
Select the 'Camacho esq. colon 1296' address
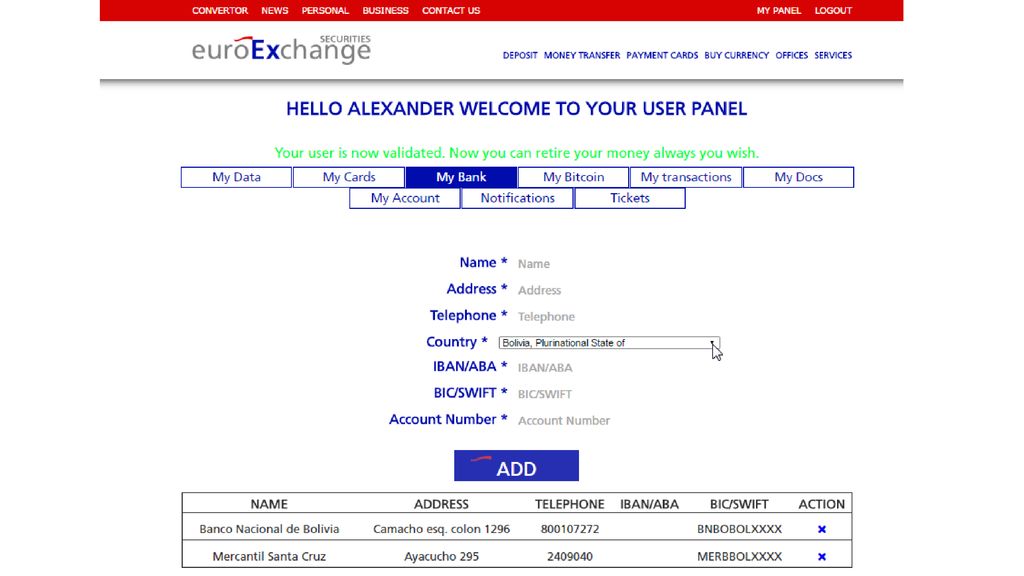pyautogui.click(x=441, y=529)
